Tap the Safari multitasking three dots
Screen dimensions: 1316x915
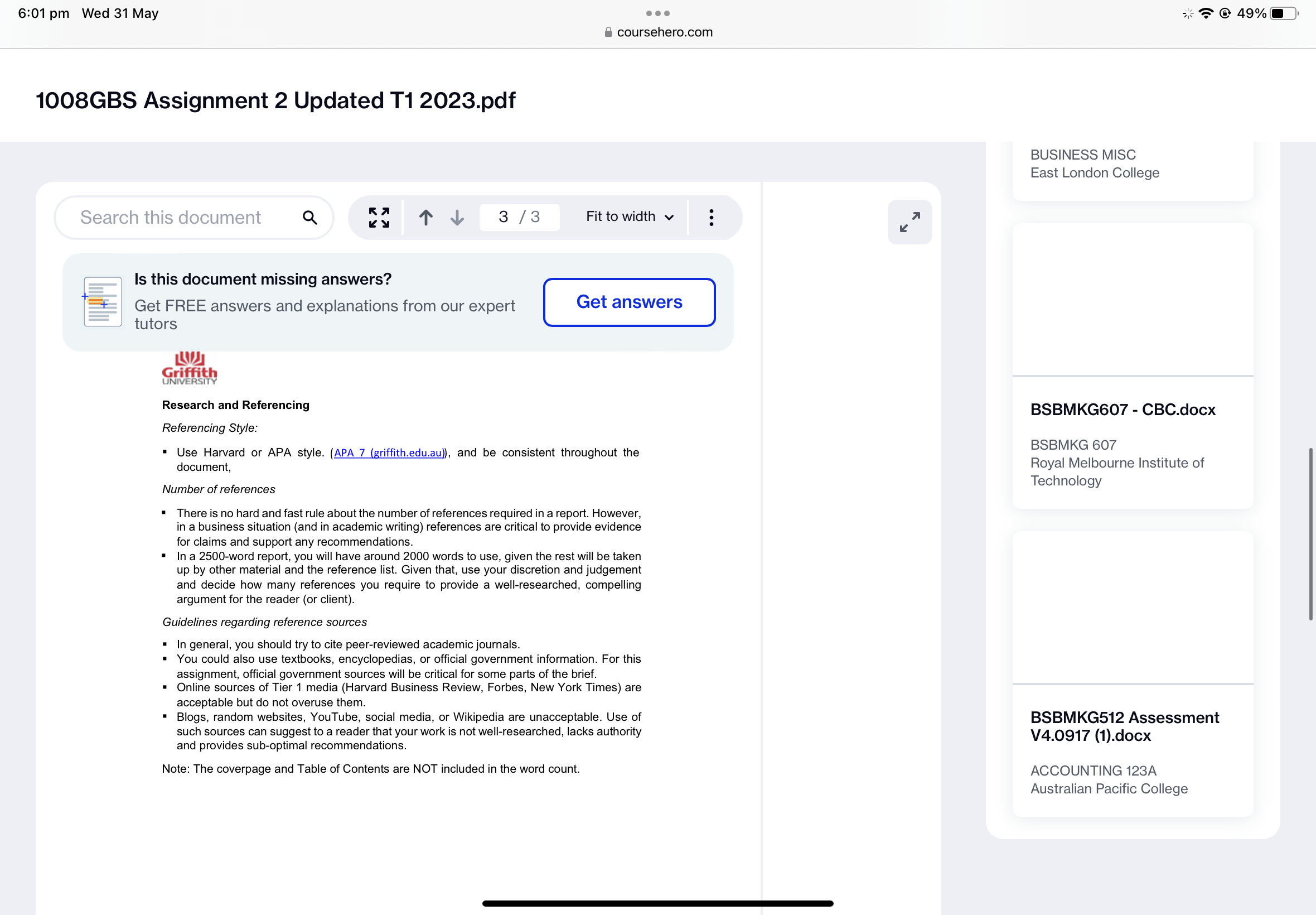pyautogui.click(x=657, y=13)
